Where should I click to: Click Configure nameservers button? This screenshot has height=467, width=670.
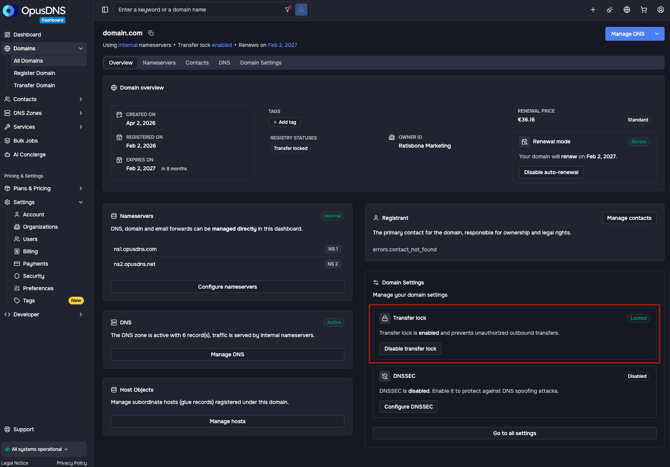pos(227,287)
